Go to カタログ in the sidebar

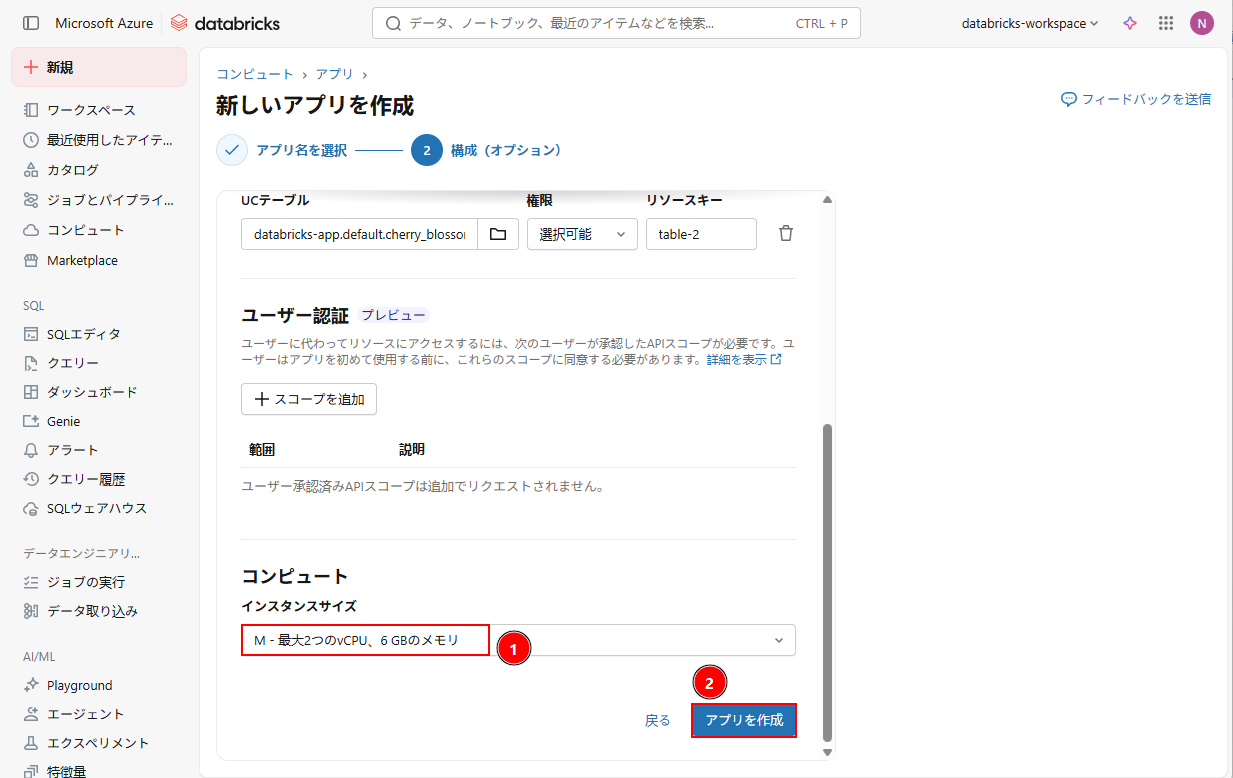(72, 170)
